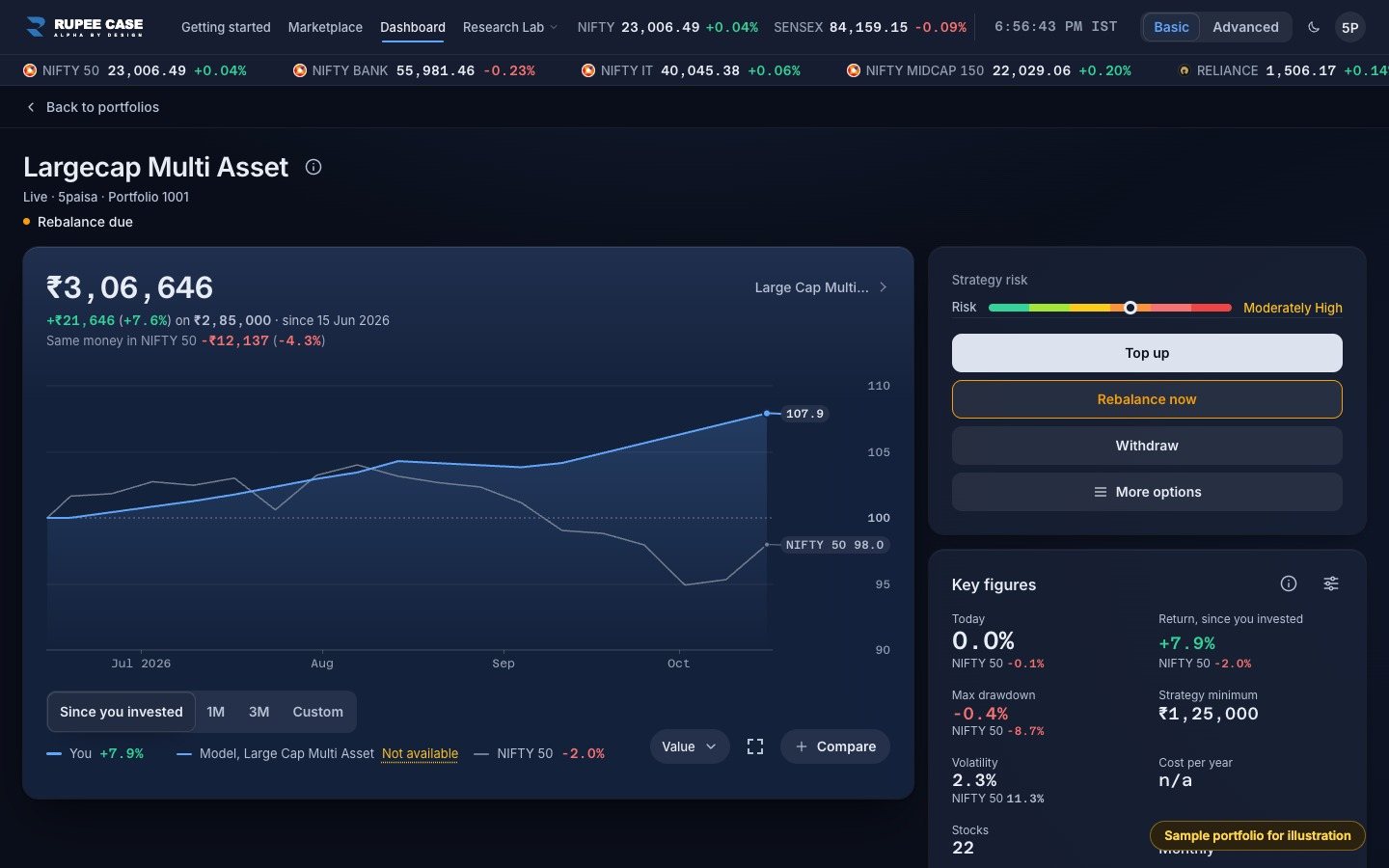Click NIFTY BANK ticker icon
Image resolution: width=1389 pixels, height=868 pixels.
point(300,70)
